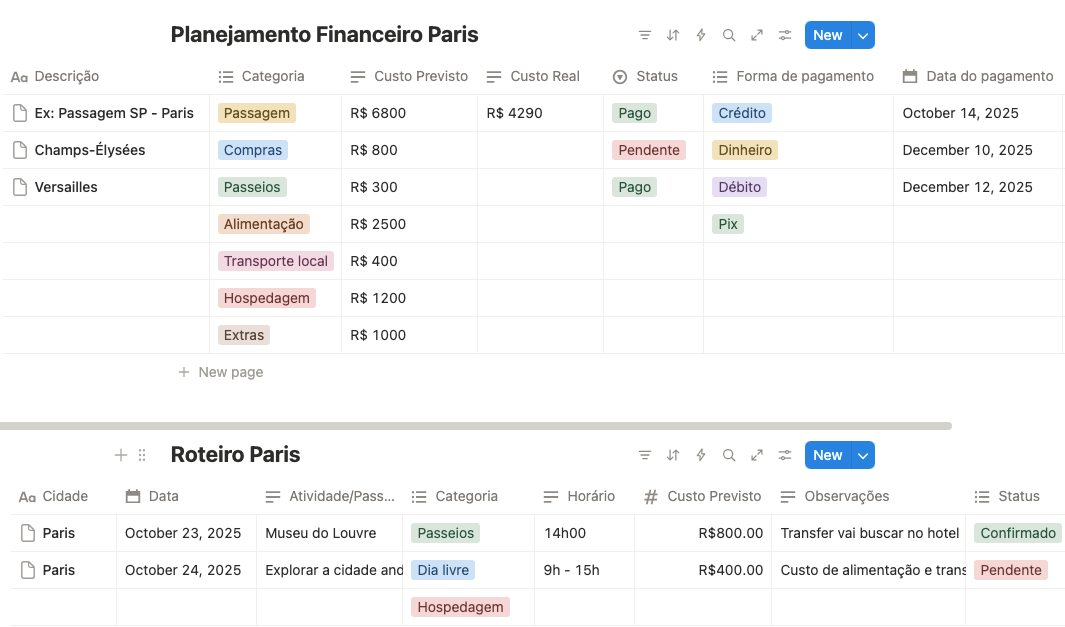Expand New dropdown arrow in Roteiro Paris
The height and width of the screenshot is (627, 1065).
click(864, 455)
